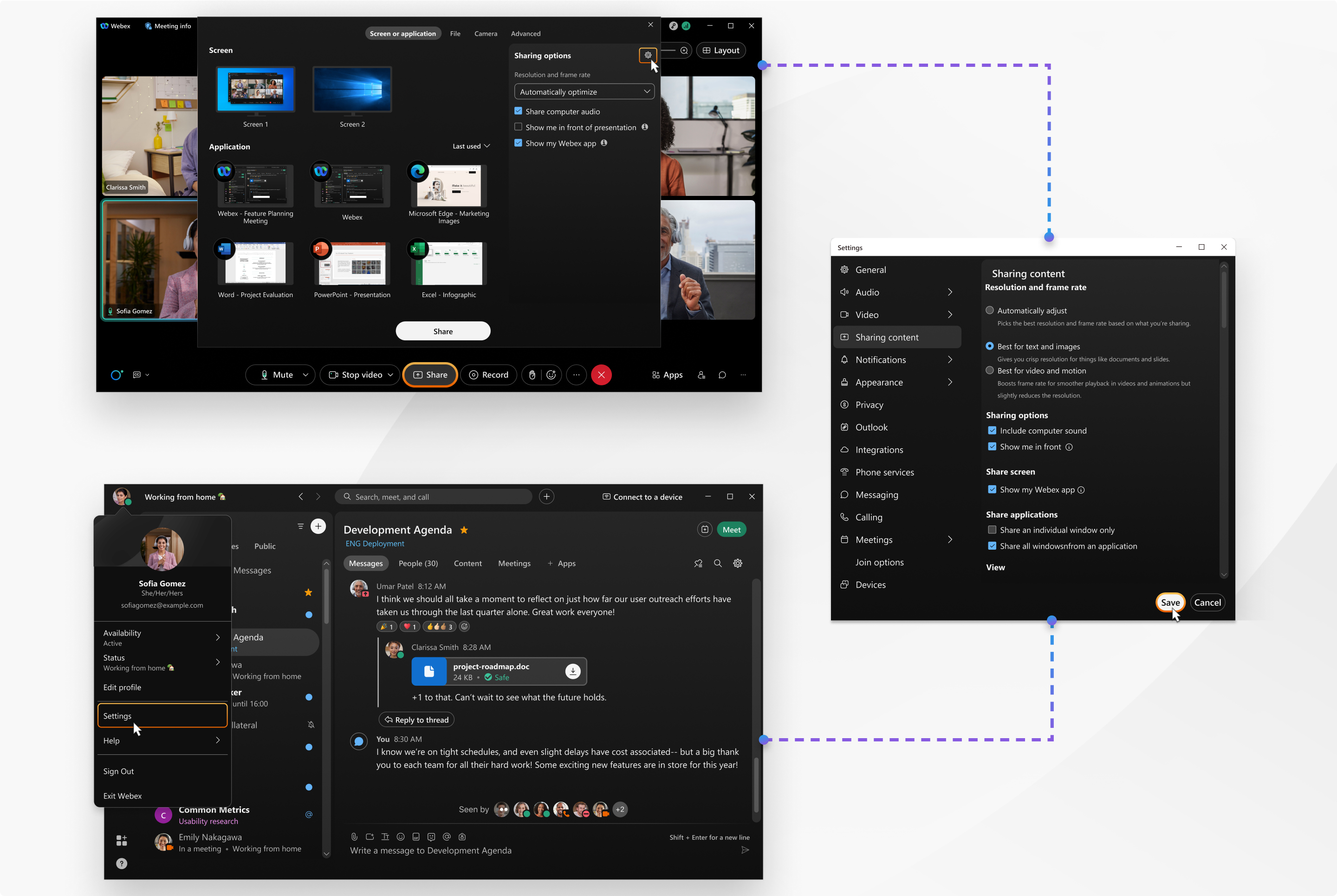Enable Show me in front of presentation
Screen dimensions: 1337x896
[518, 127]
